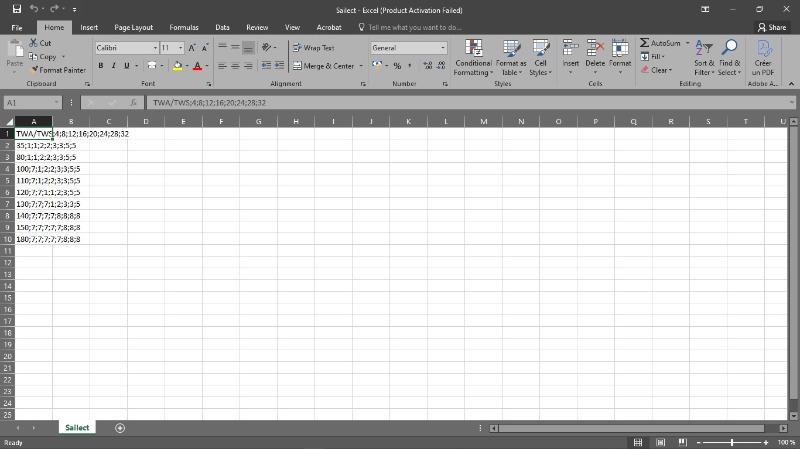Screen dimensions: 800x449
Task: Save the workbook using the floppy disk icon
Action: coord(17,9)
